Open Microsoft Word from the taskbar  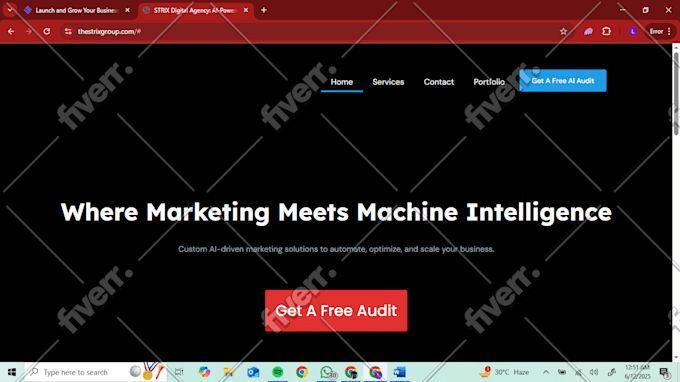tap(399, 372)
